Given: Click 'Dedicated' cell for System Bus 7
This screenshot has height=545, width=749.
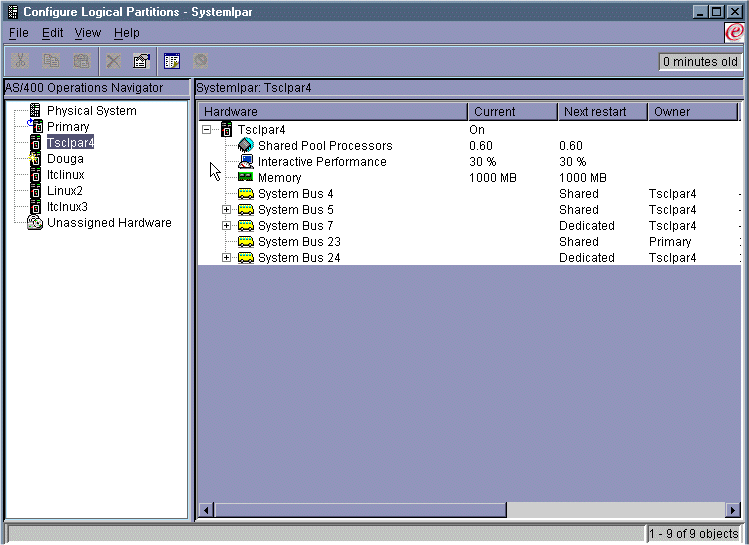Looking at the screenshot, I should pos(587,225).
